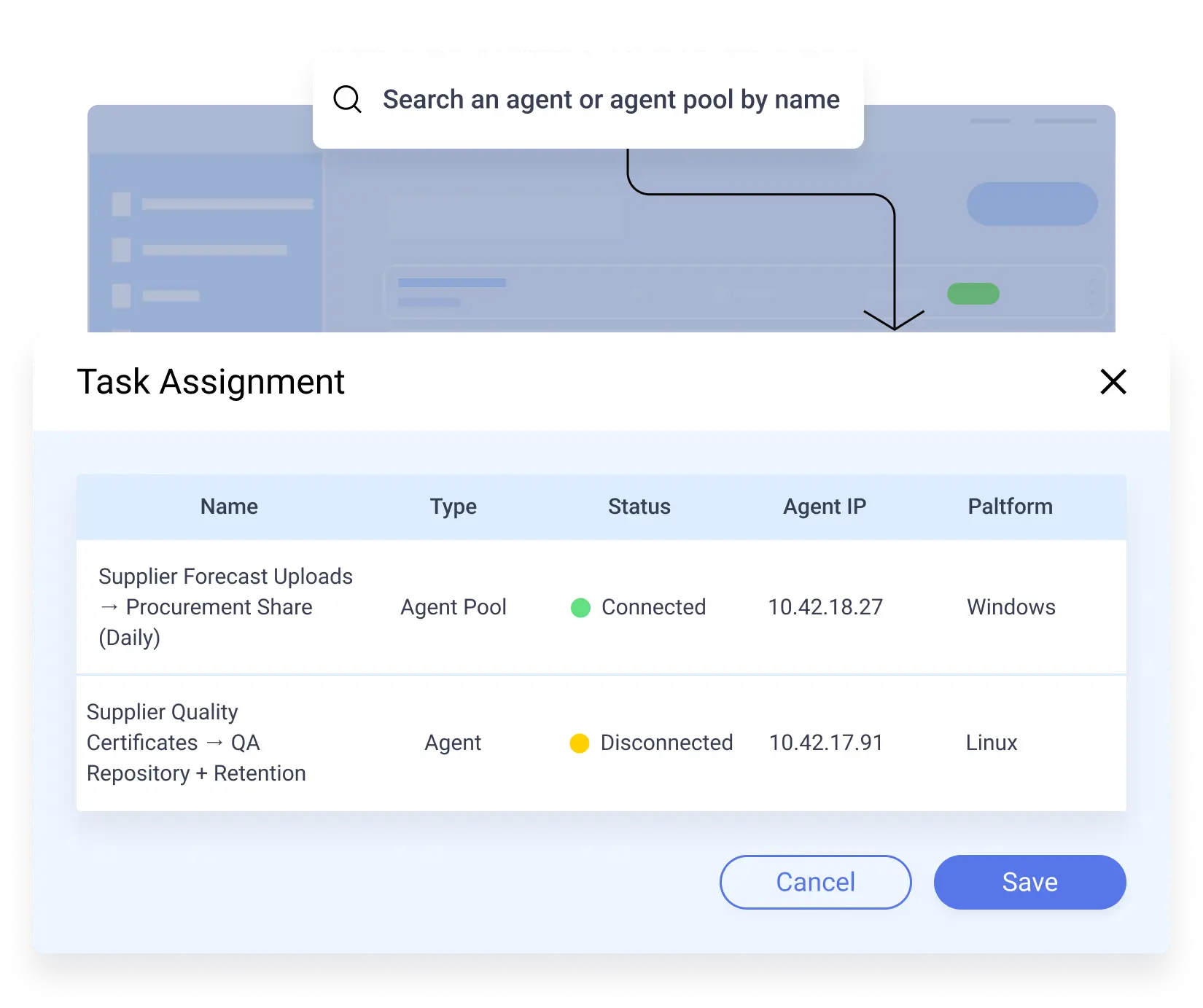Close the Task Assignment dialog
Screen dimensions: 1203x1008
pos(1113,381)
